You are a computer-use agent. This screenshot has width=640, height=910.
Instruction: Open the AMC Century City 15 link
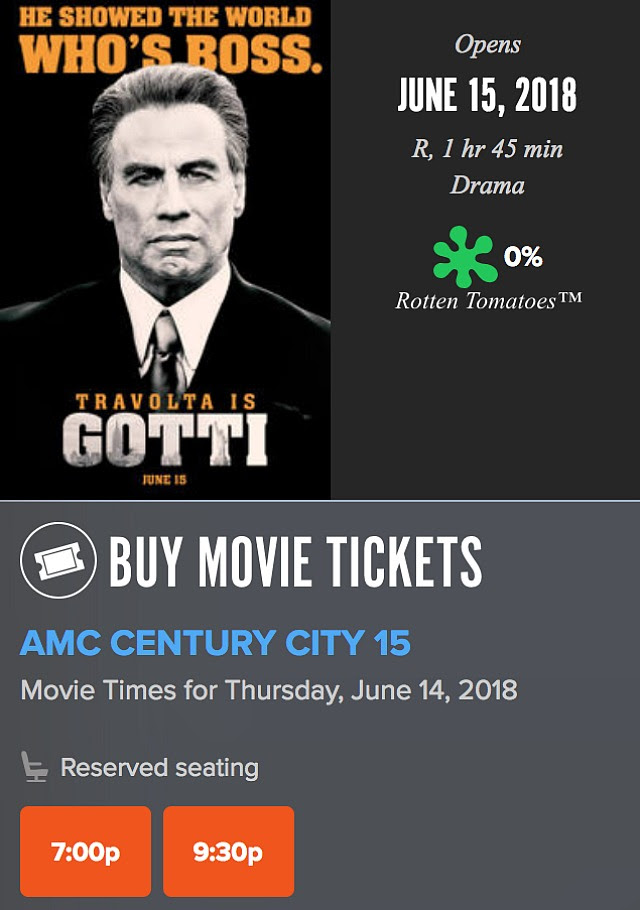[x=215, y=643]
